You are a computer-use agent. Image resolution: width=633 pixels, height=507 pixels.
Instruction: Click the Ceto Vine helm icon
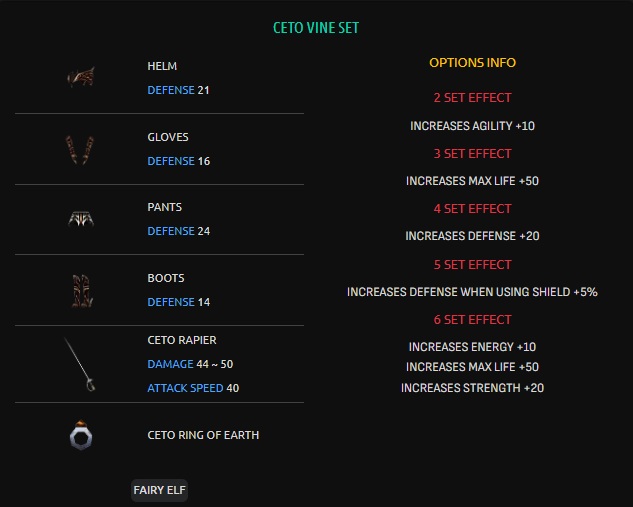(x=81, y=78)
